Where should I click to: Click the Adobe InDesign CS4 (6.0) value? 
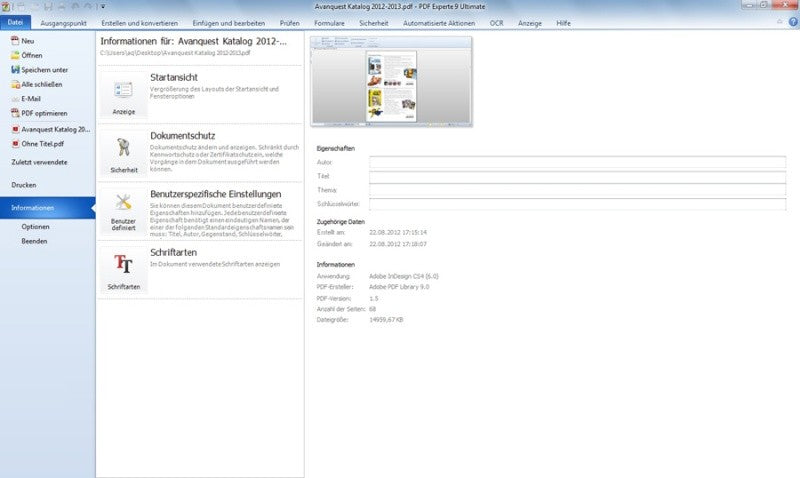tap(404, 276)
